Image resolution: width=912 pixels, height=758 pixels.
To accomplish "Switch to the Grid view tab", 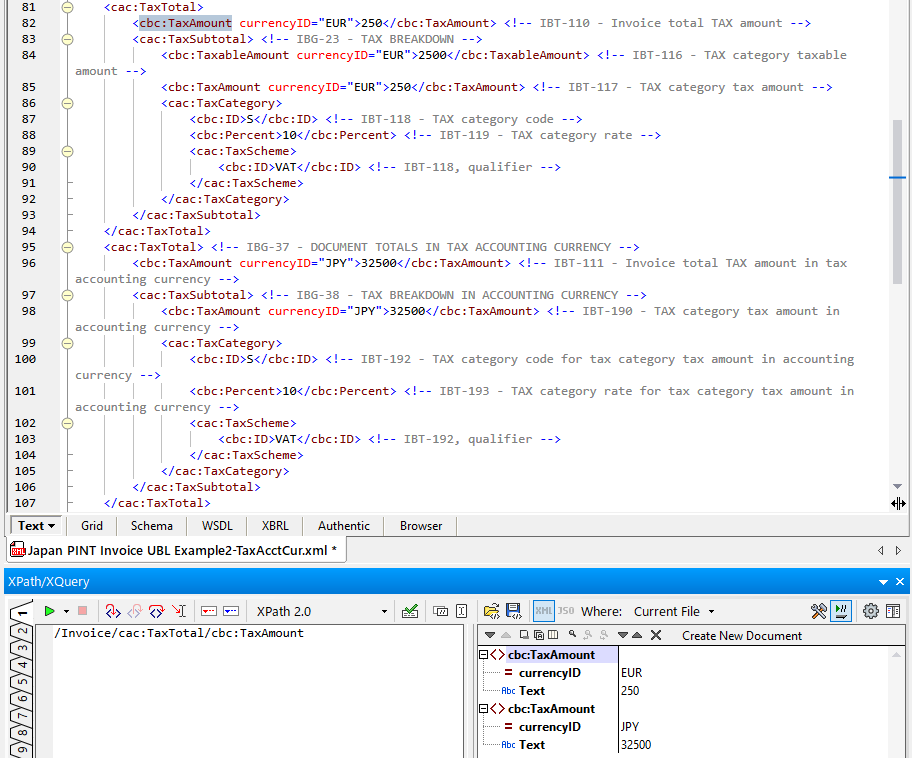I will click(x=92, y=526).
